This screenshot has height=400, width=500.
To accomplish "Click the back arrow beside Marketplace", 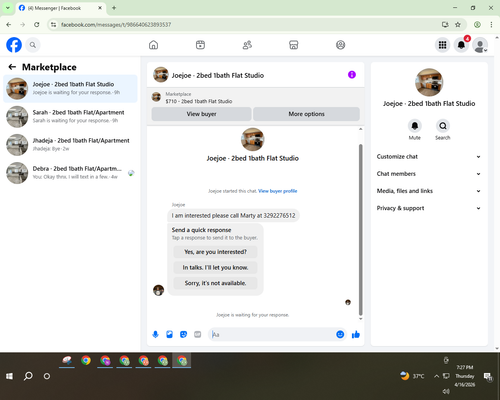I will [12, 67].
